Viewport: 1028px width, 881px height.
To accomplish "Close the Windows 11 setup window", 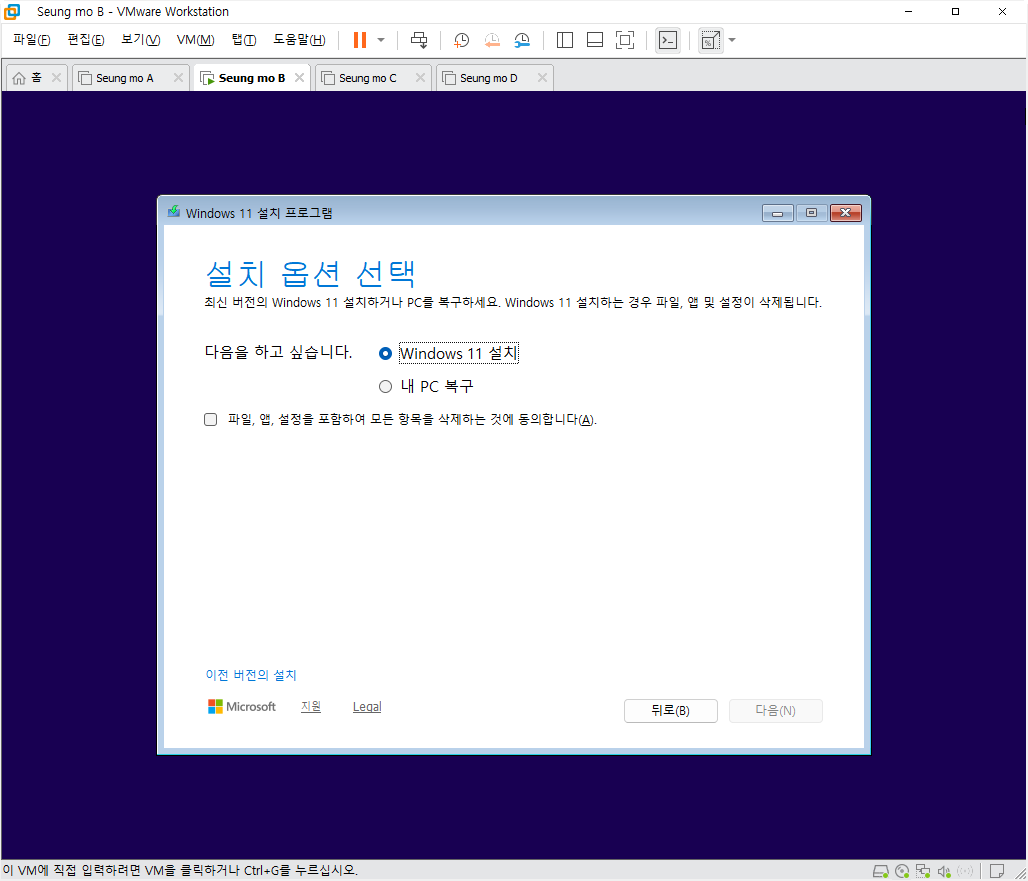I will click(x=846, y=213).
